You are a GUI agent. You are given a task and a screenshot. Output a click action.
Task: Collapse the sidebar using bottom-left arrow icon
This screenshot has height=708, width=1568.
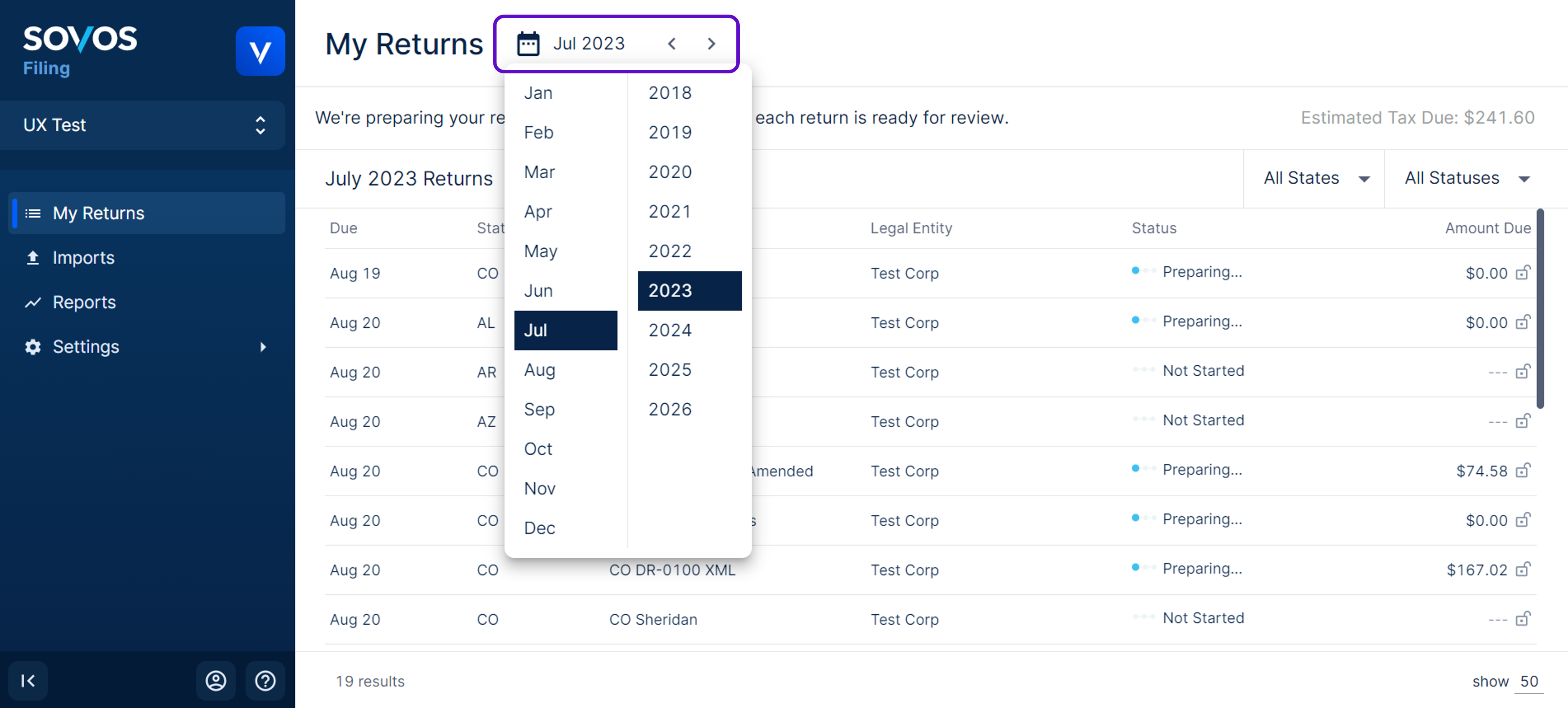28,680
